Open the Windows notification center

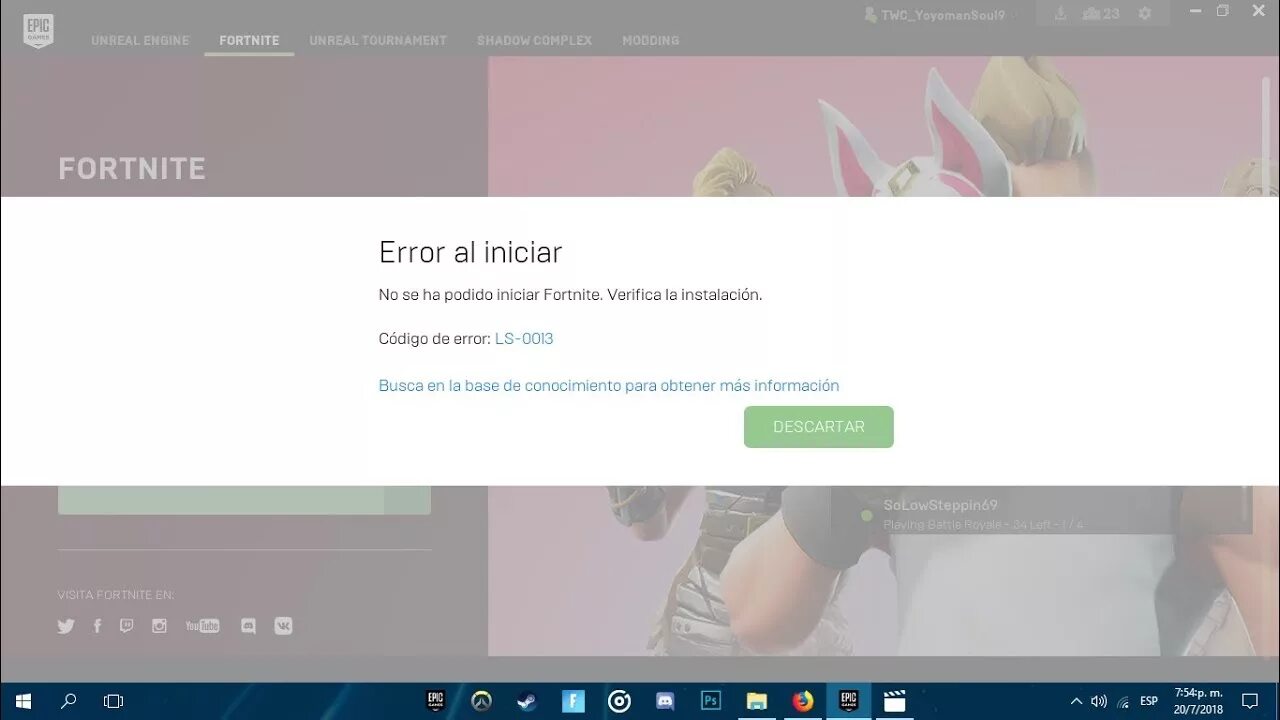click(x=1250, y=701)
